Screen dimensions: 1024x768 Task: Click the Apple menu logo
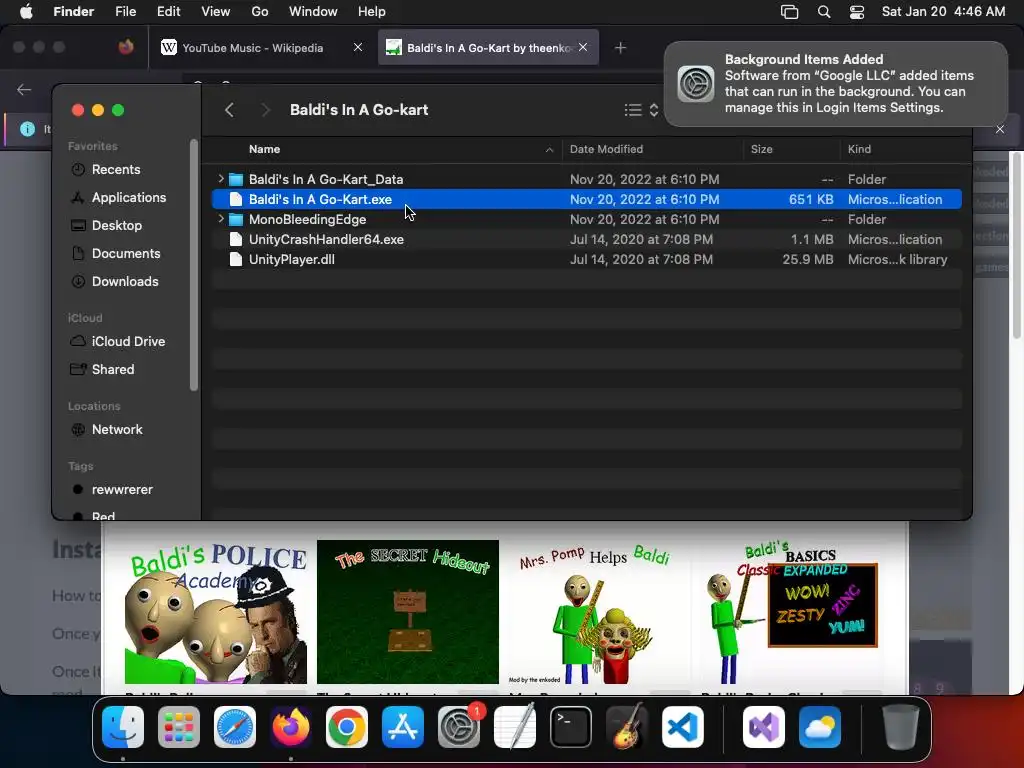click(26, 12)
